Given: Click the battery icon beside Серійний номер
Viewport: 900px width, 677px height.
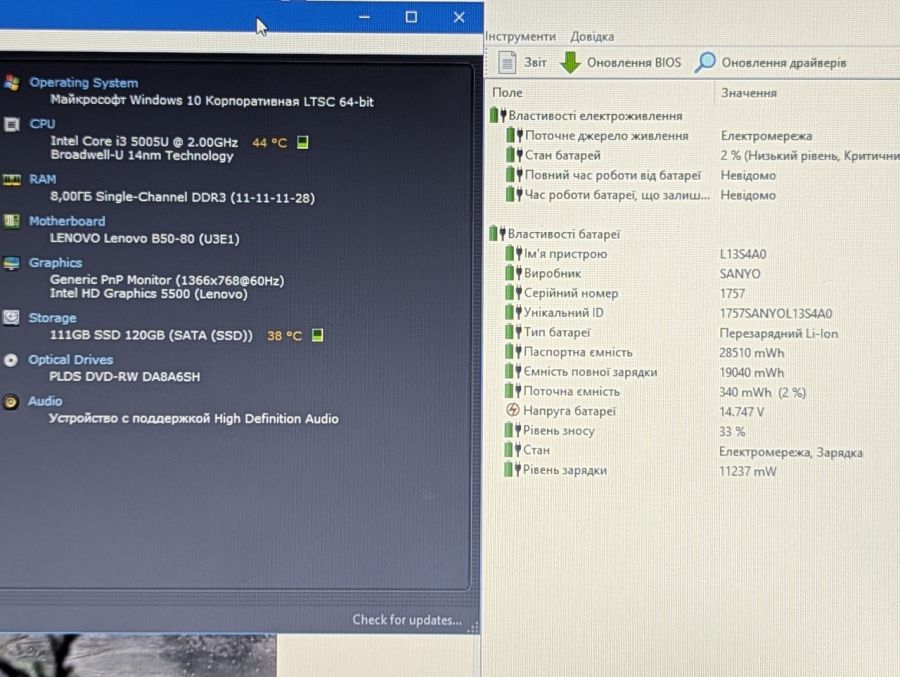Looking at the screenshot, I should (513, 292).
